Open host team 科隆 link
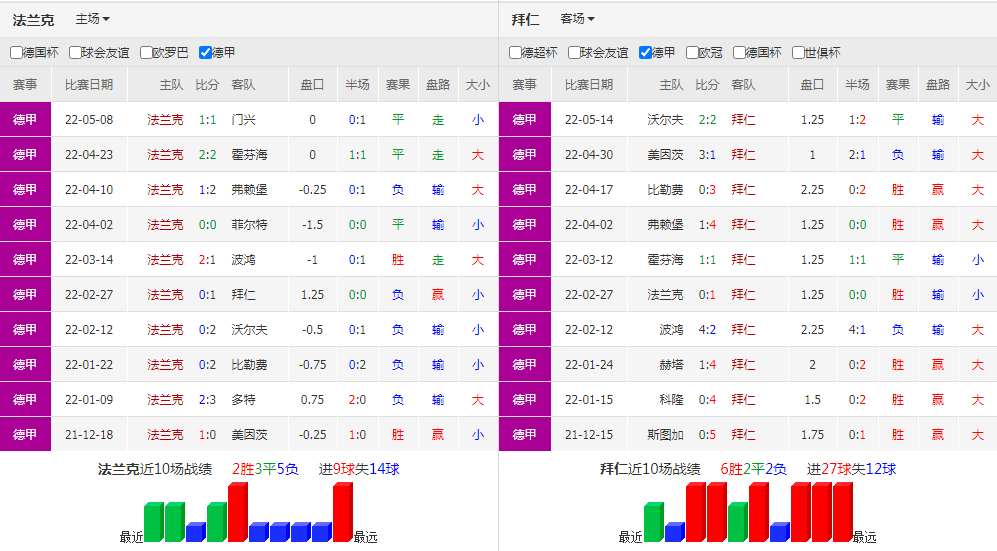The image size is (997, 551). coord(671,400)
